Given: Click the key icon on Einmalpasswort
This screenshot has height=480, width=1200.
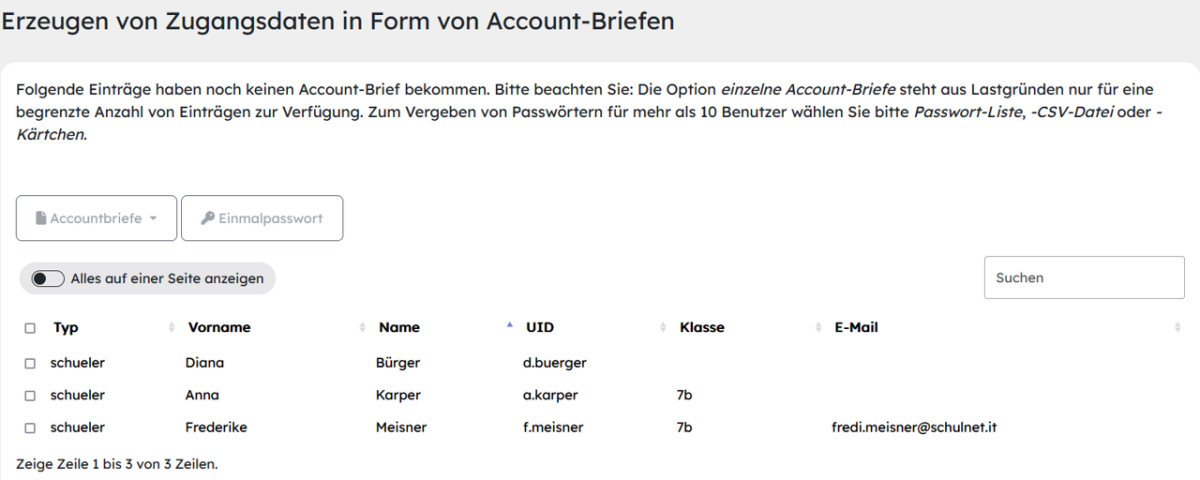Looking at the screenshot, I should [208, 218].
